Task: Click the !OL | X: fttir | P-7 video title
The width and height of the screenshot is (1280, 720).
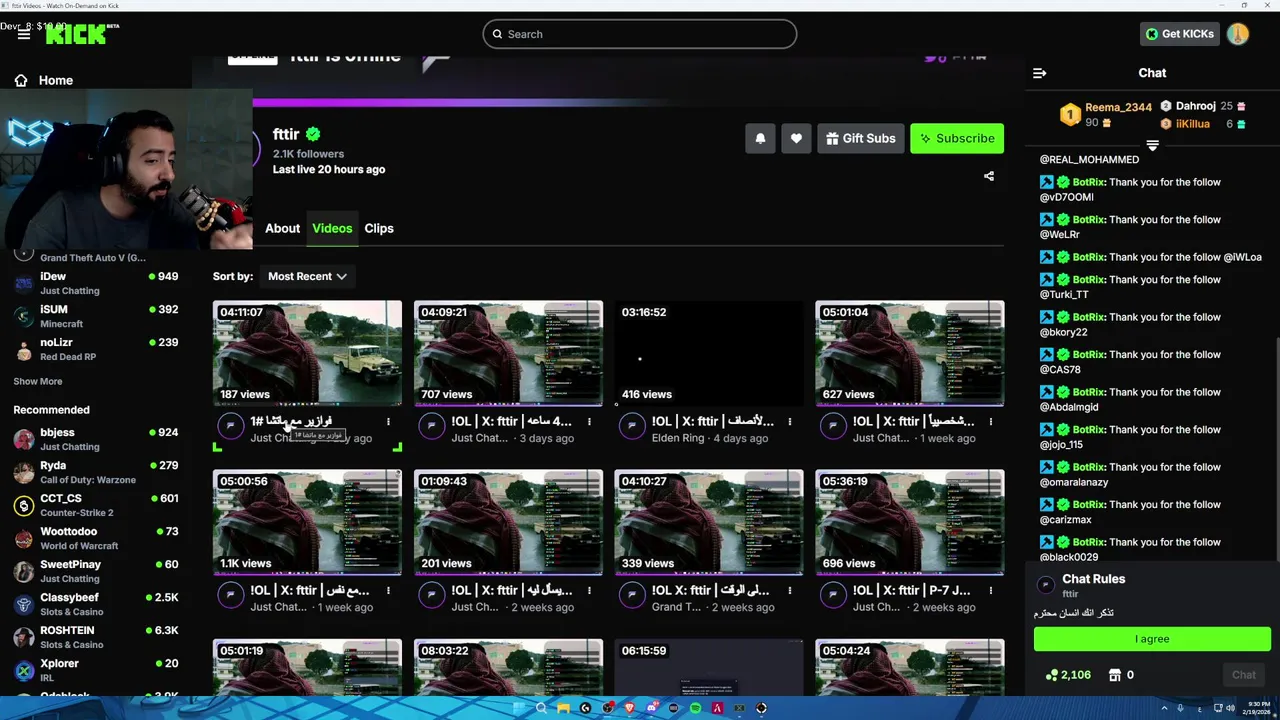Action: [x=913, y=591]
